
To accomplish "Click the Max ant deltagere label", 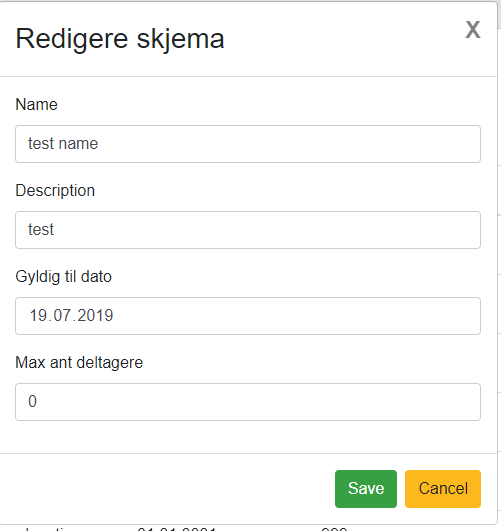I will 79,363.
